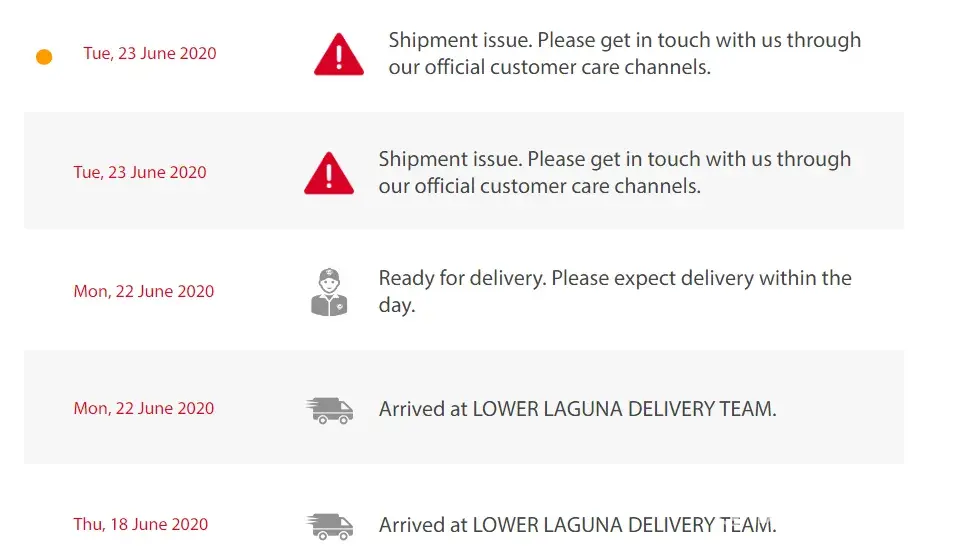976x546 pixels.
Task: Select the Thu, 18 June 2020 date
Action: click(x=141, y=524)
